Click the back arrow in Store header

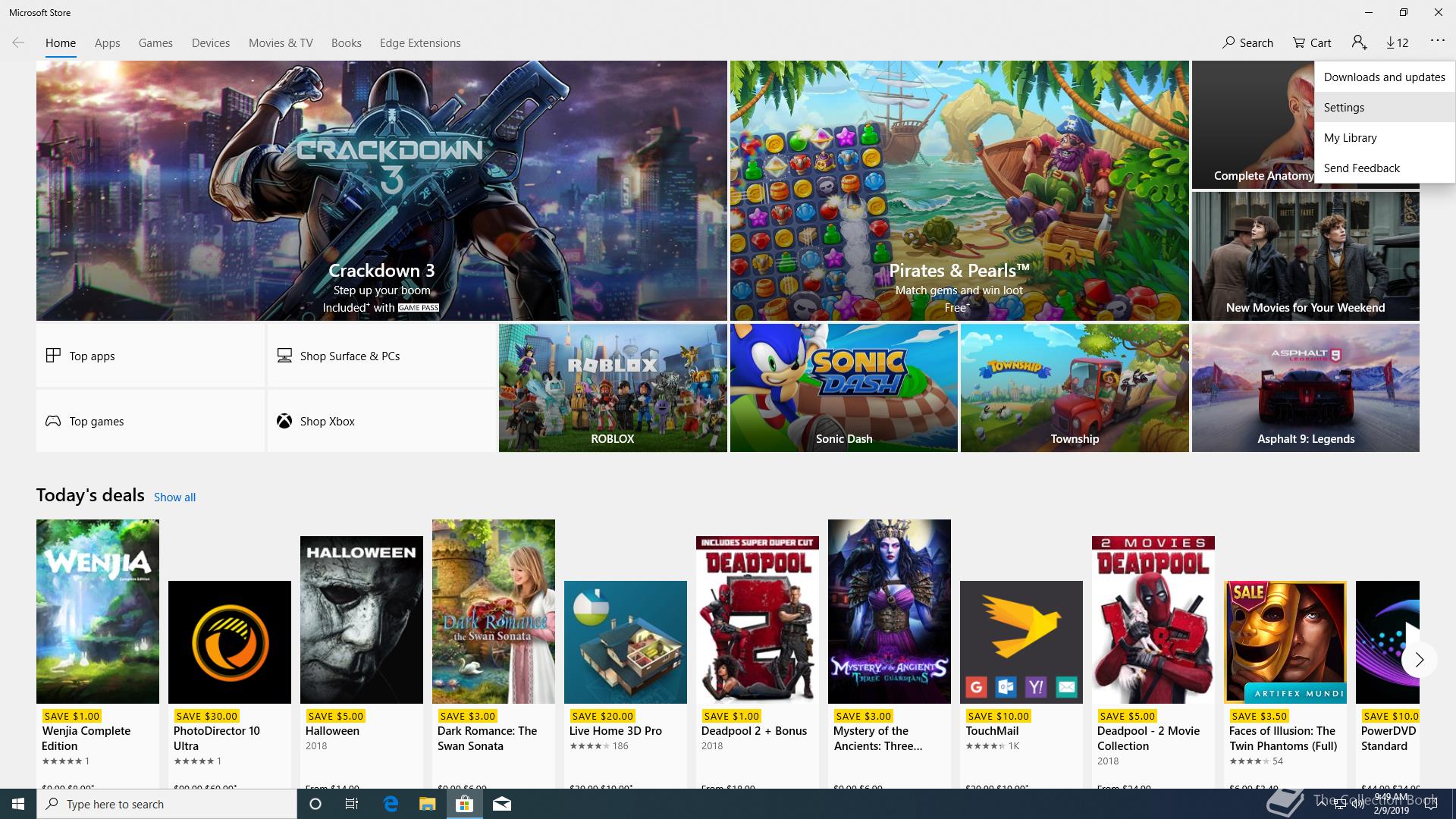coord(18,43)
